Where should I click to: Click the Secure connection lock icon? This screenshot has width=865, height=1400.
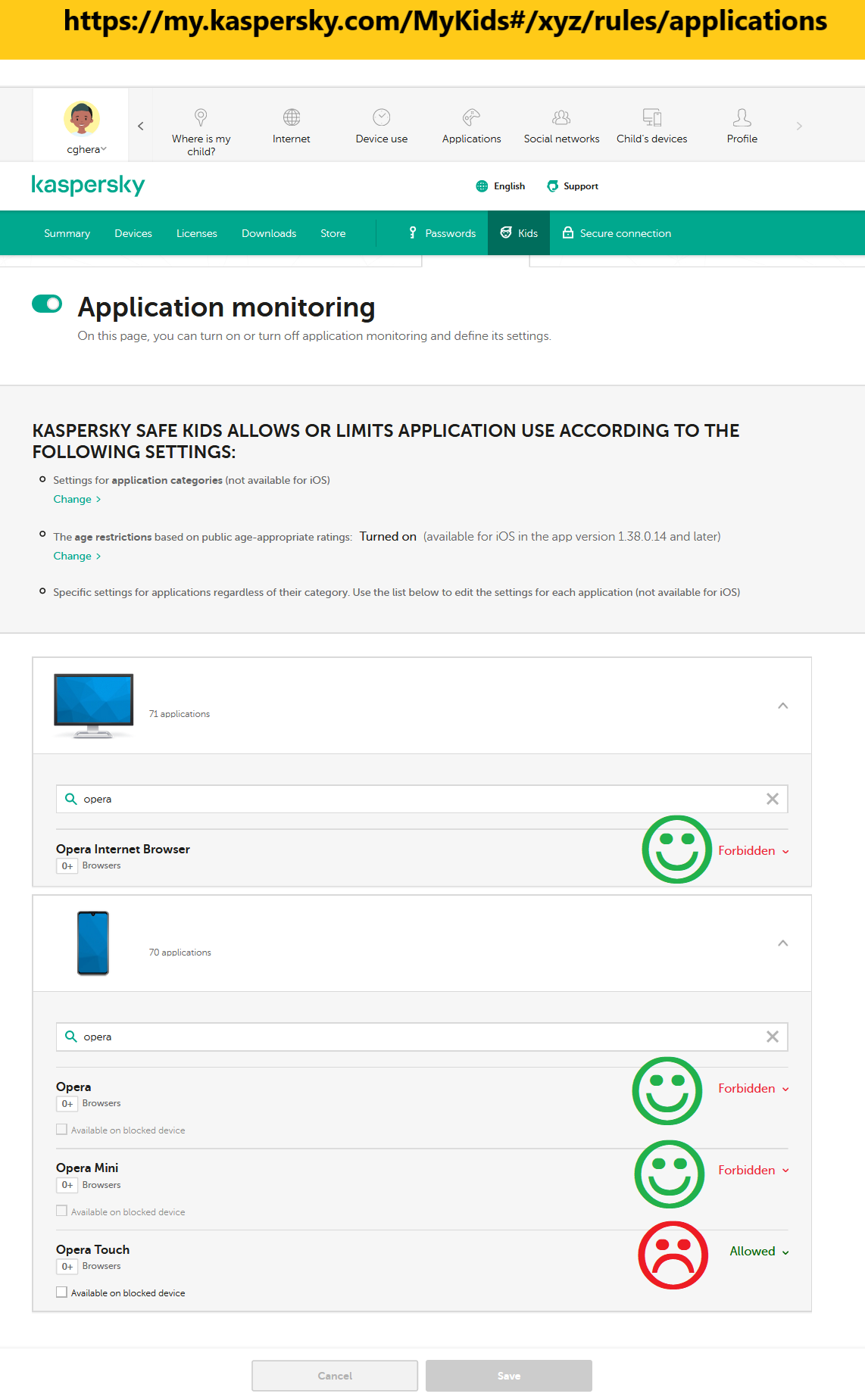567,232
